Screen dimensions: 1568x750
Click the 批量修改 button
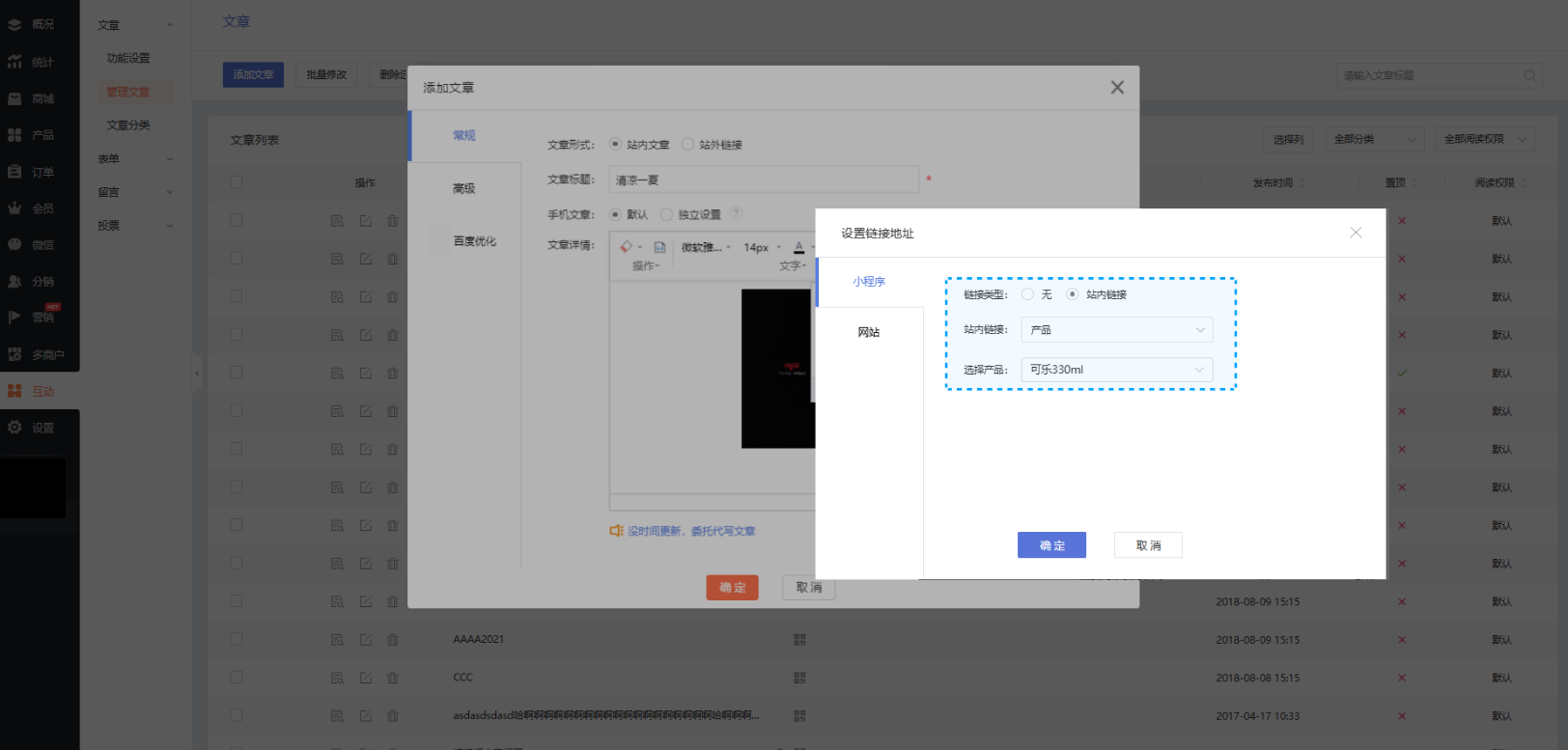pyautogui.click(x=326, y=74)
